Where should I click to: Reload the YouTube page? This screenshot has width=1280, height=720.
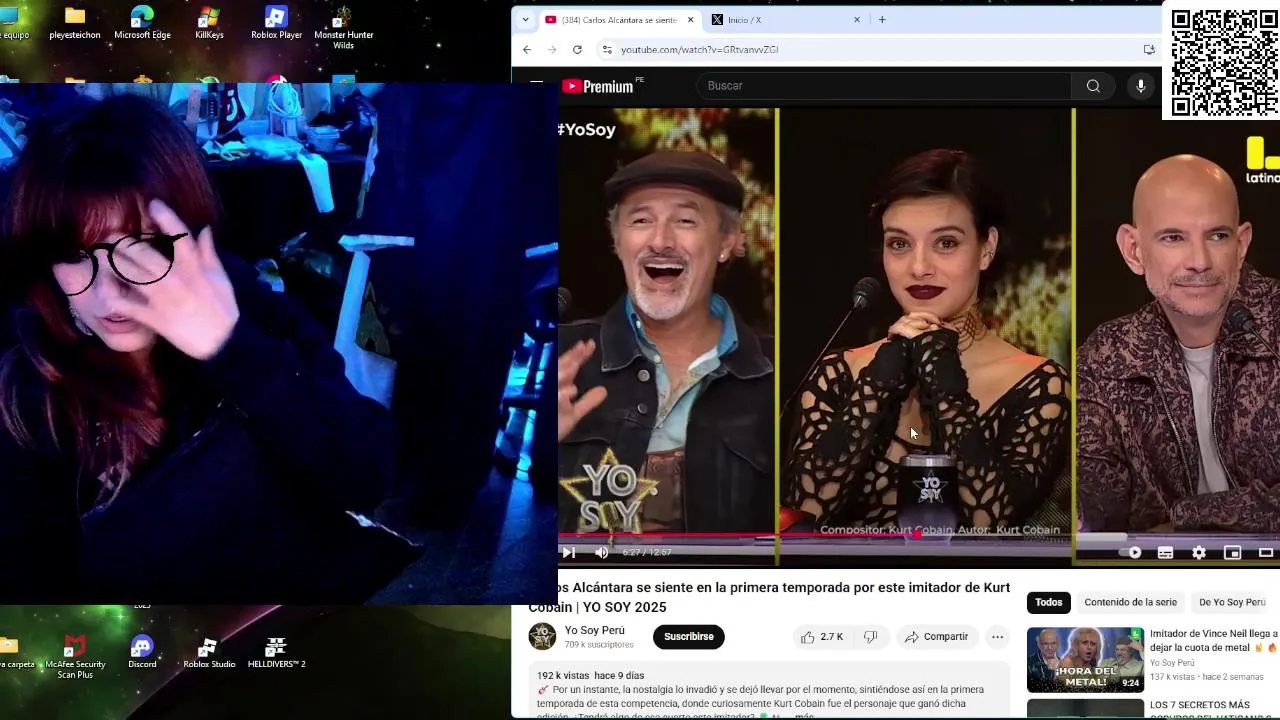pyautogui.click(x=577, y=49)
